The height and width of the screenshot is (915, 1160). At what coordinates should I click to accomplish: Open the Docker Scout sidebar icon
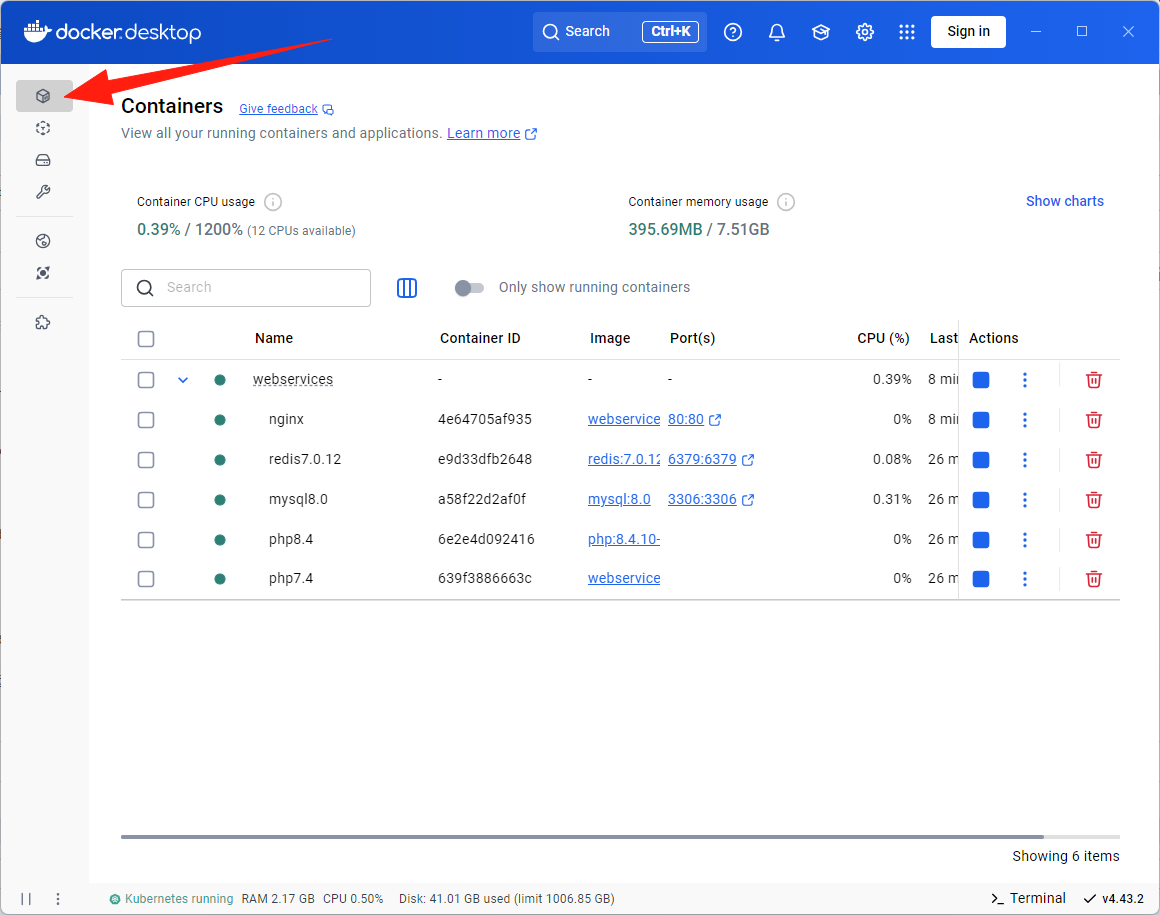[x=44, y=273]
